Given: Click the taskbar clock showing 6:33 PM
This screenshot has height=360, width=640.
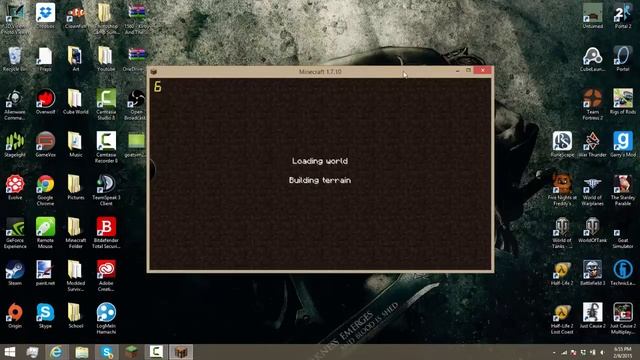Looking at the screenshot, I should pos(623,352).
